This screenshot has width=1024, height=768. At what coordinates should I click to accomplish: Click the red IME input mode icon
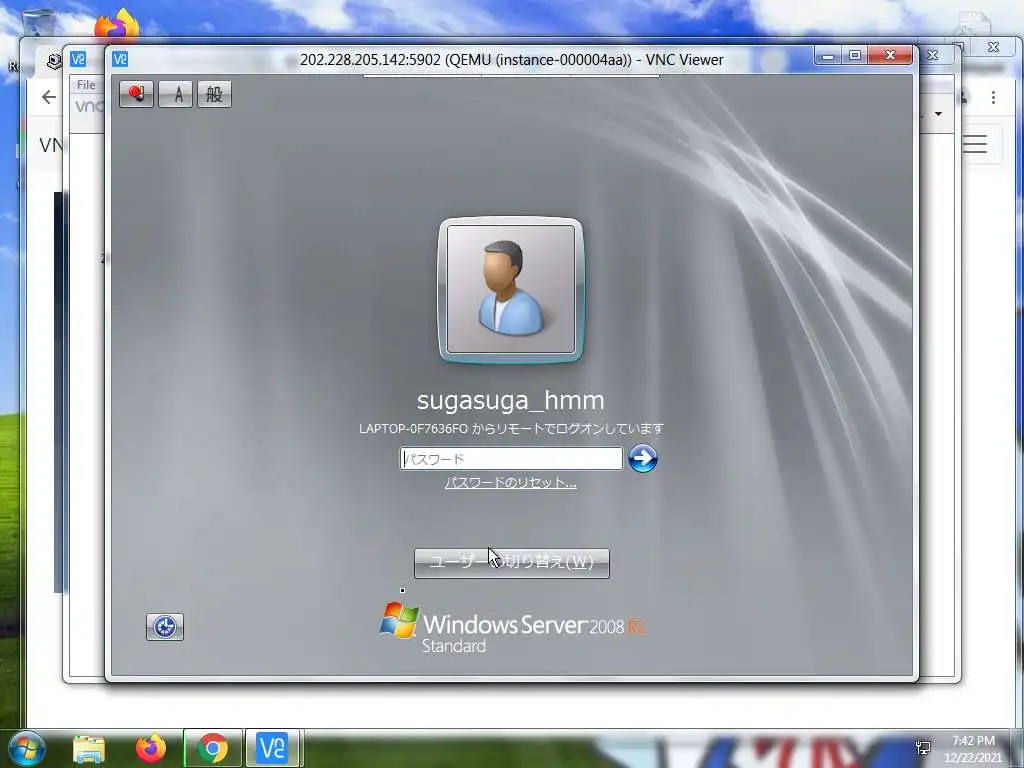[x=136, y=94]
